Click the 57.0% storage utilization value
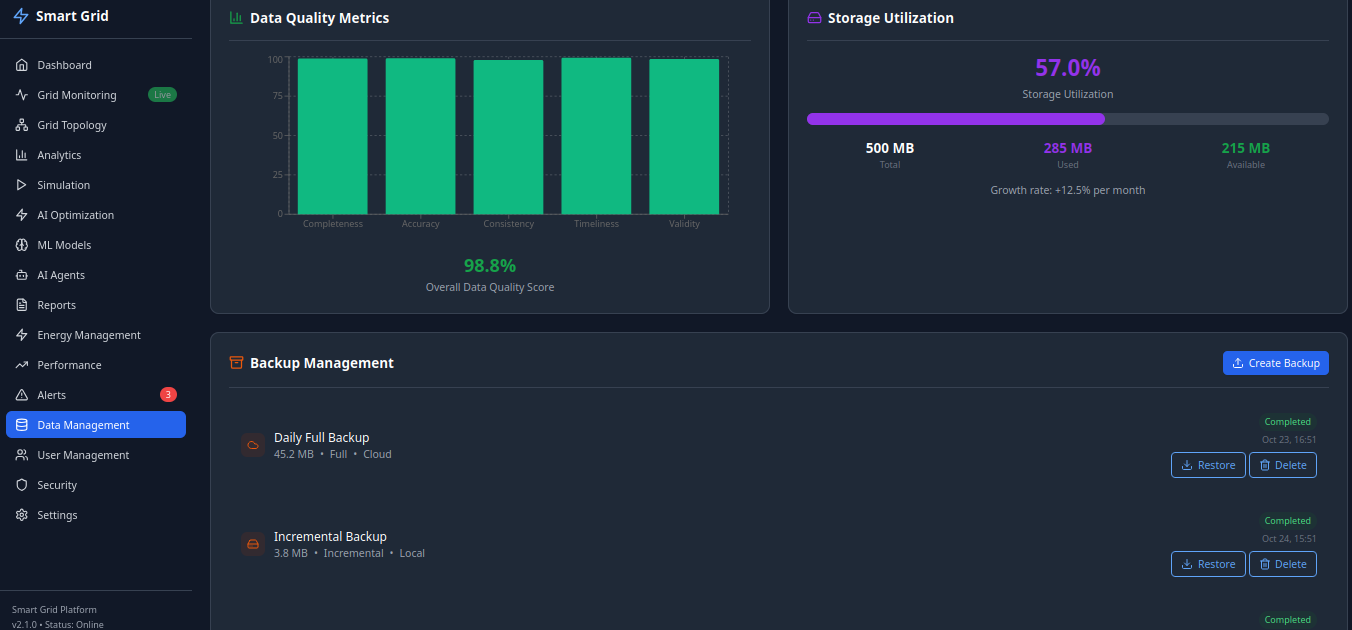This screenshot has width=1352, height=630. click(x=1068, y=68)
